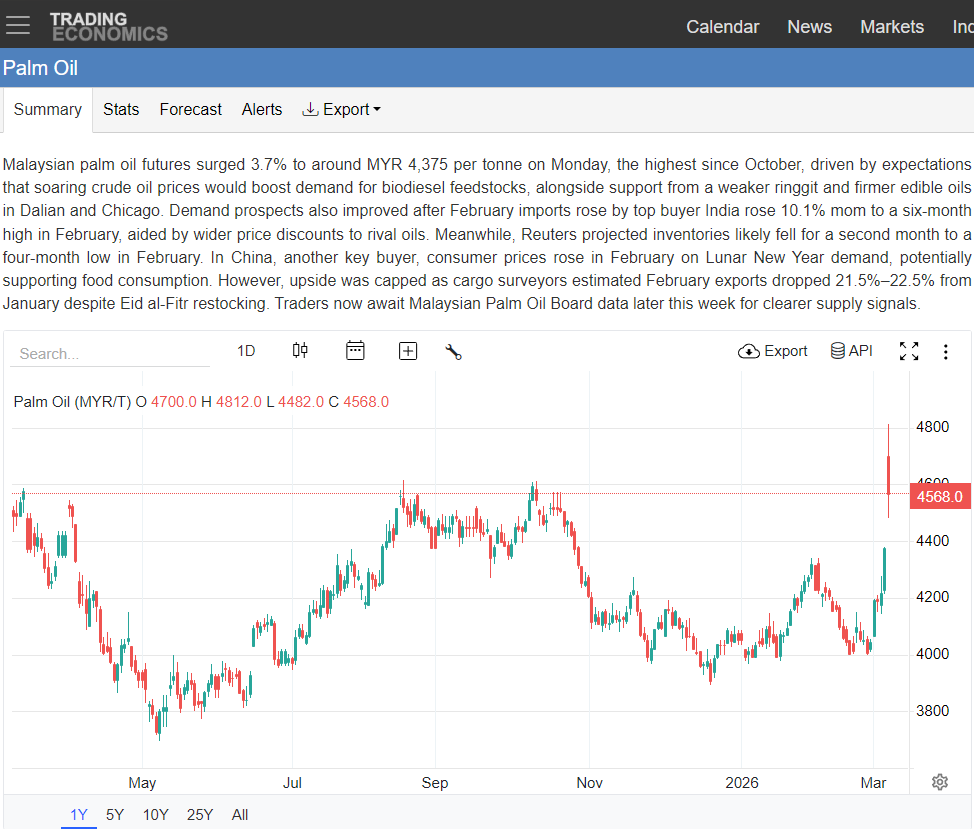This screenshot has height=829, width=974.
Task: Click the open value O 4700.0
Action: click(x=166, y=402)
